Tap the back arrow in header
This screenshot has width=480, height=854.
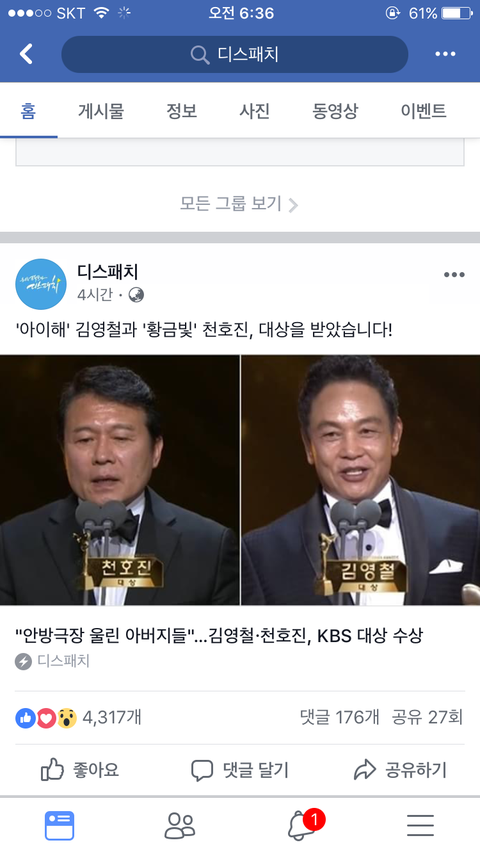(x=26, y=54)
